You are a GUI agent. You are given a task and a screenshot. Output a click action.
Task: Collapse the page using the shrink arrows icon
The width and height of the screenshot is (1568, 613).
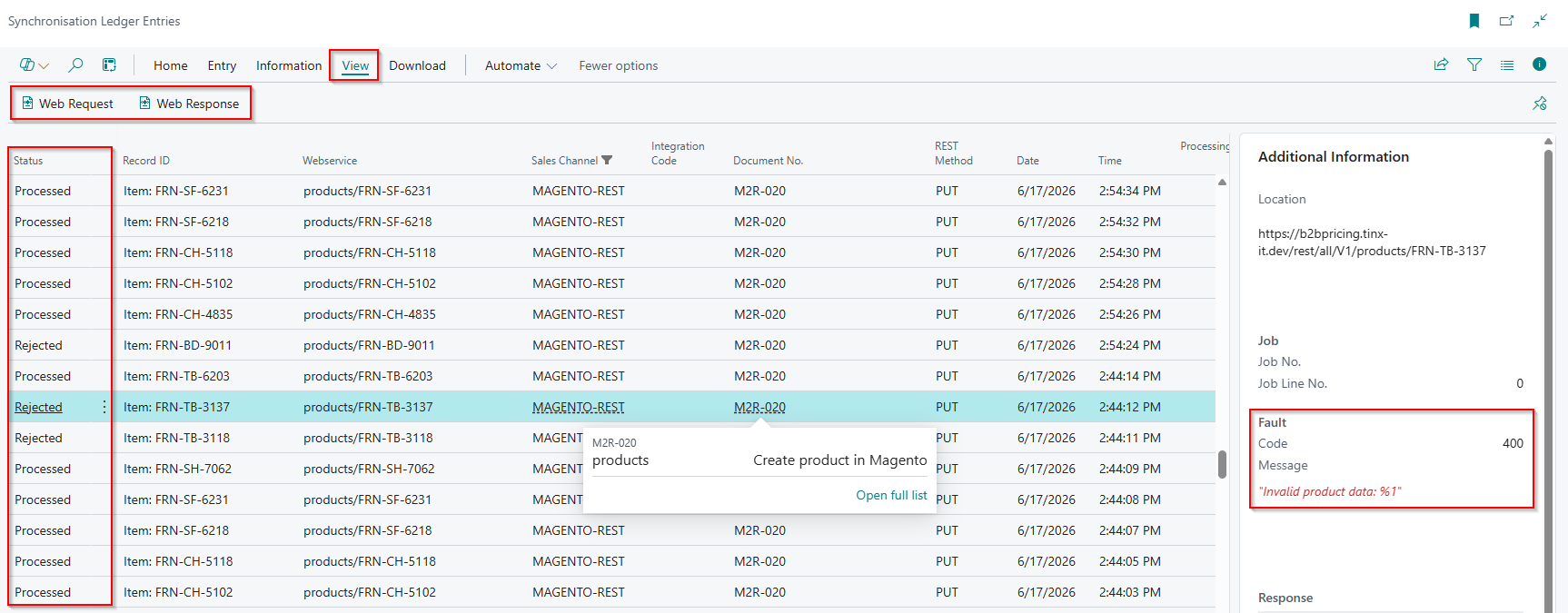click(1540, 21)
